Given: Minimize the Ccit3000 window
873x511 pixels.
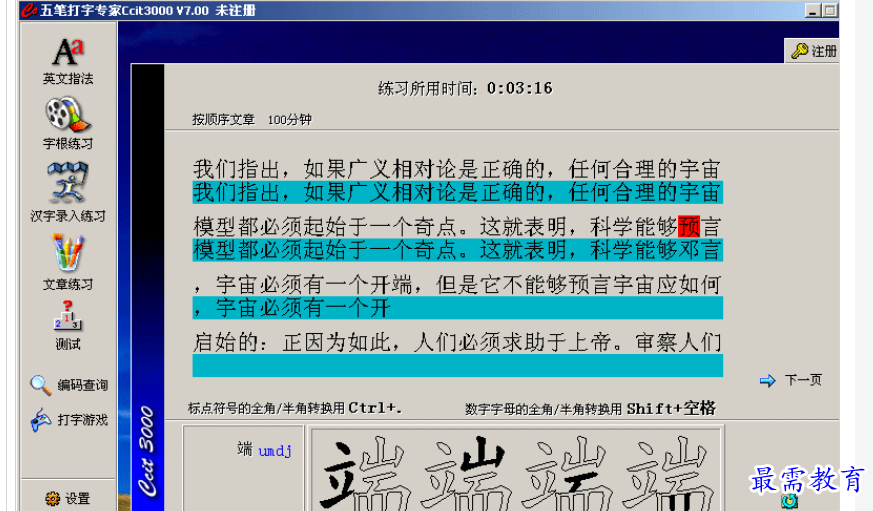Looking at the screenshot, I should coord(812,10).
